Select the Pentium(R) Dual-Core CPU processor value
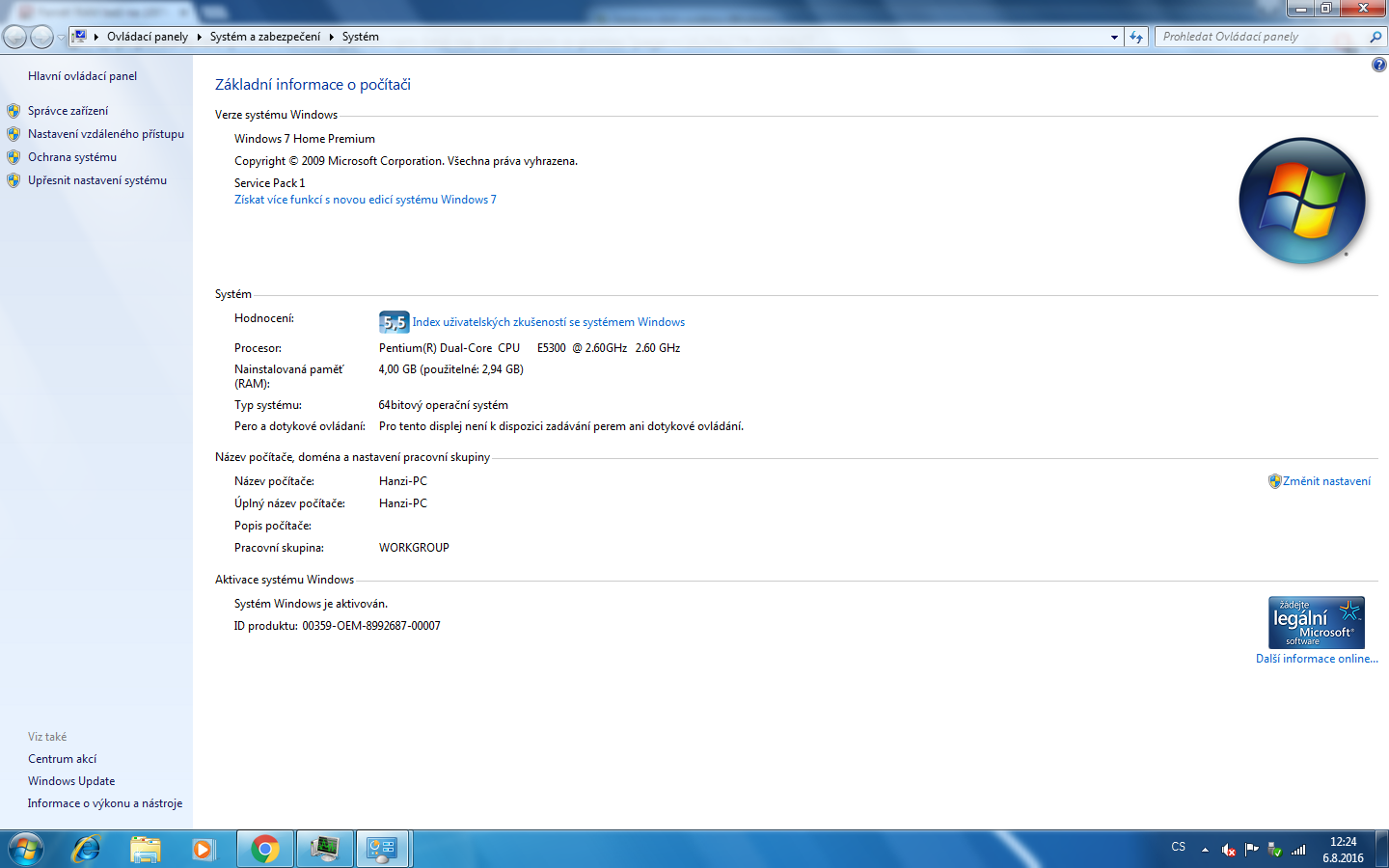The image size is (1389, 868). point(530,348)
